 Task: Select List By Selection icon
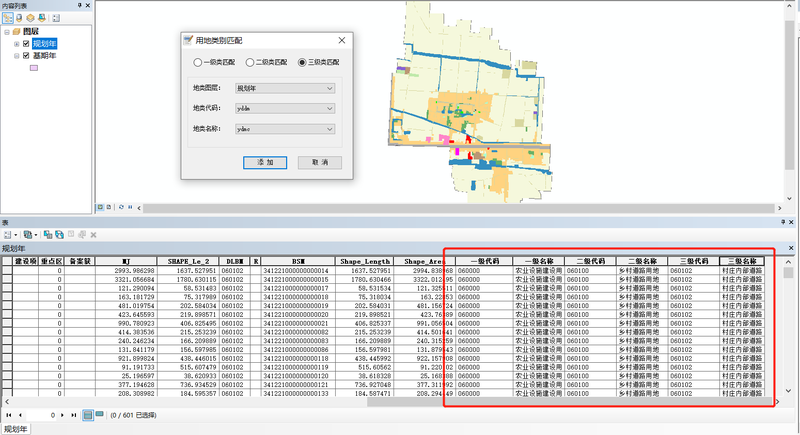[x=42, y=18]
